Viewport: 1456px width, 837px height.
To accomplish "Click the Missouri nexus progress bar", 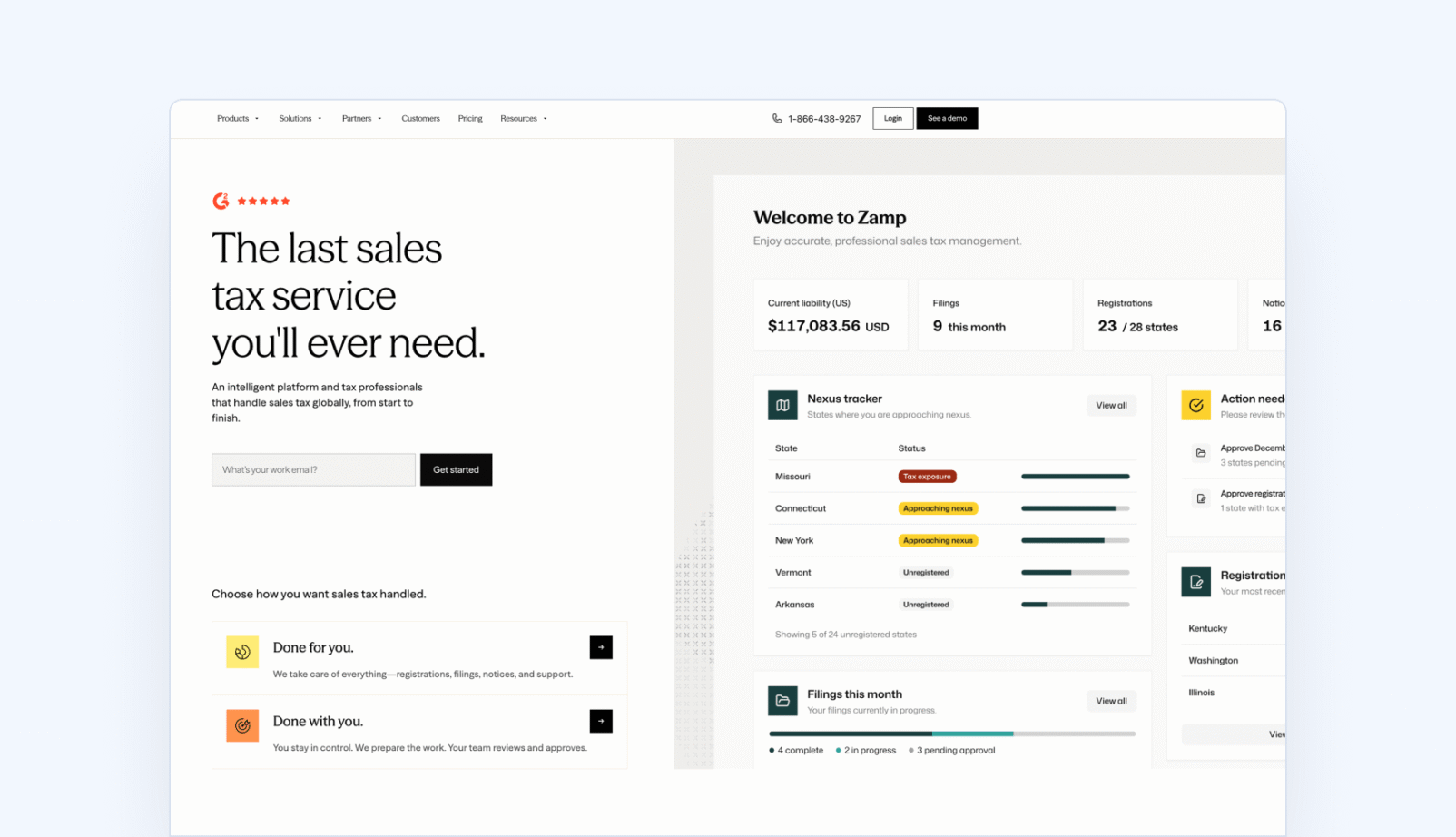I will (1076, 477).
